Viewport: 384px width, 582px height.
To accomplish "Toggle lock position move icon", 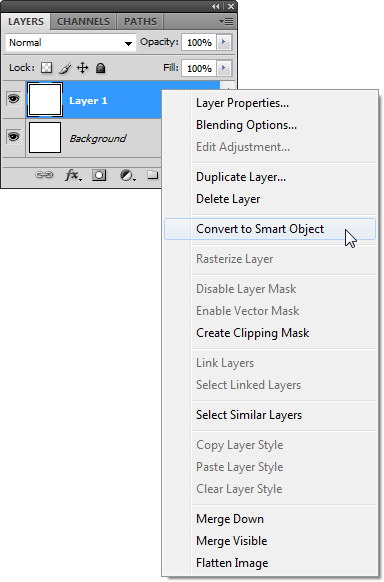I will 82,68.
